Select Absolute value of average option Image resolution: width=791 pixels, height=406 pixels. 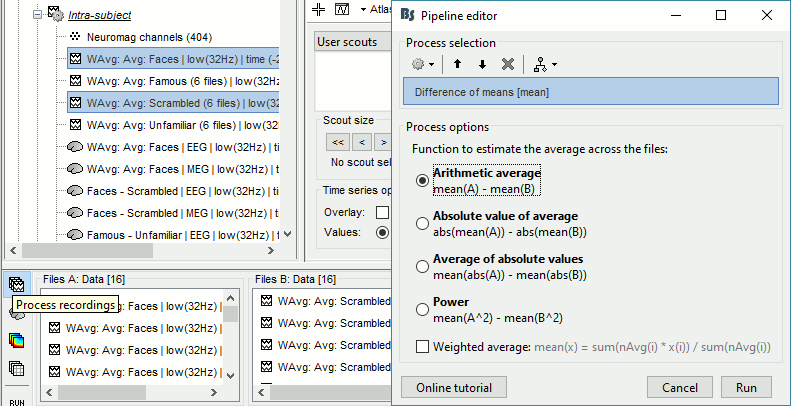[423, 224]
